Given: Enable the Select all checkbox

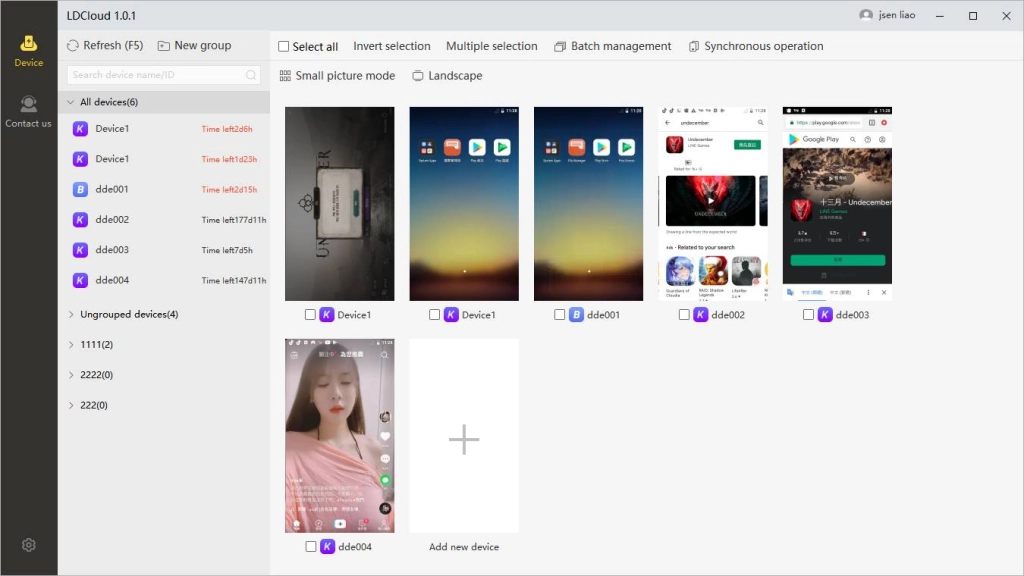Looking at the screenshot, I should [283, 46].
